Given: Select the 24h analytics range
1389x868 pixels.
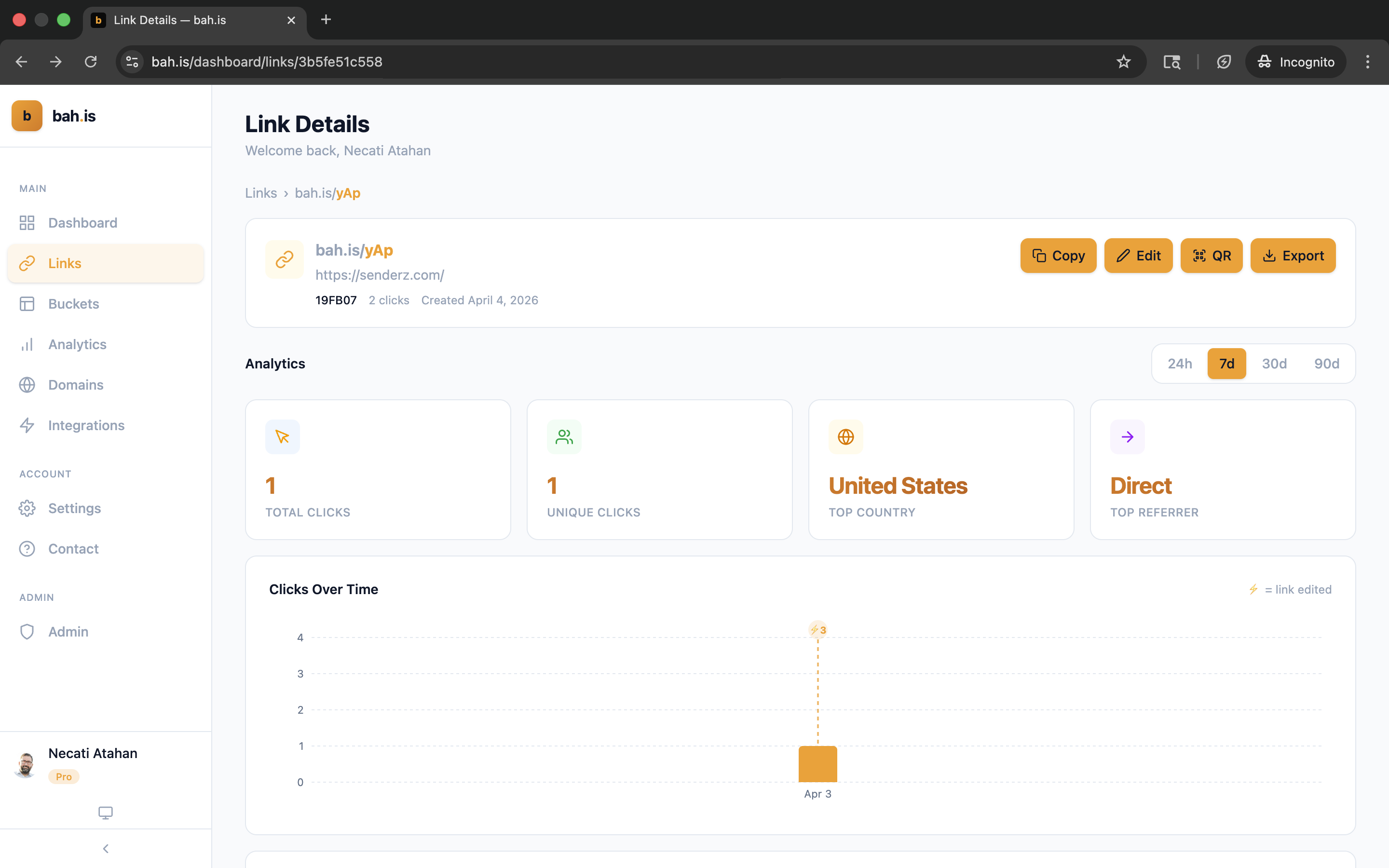Looking at the screenshot, I should coord(1180,364).
